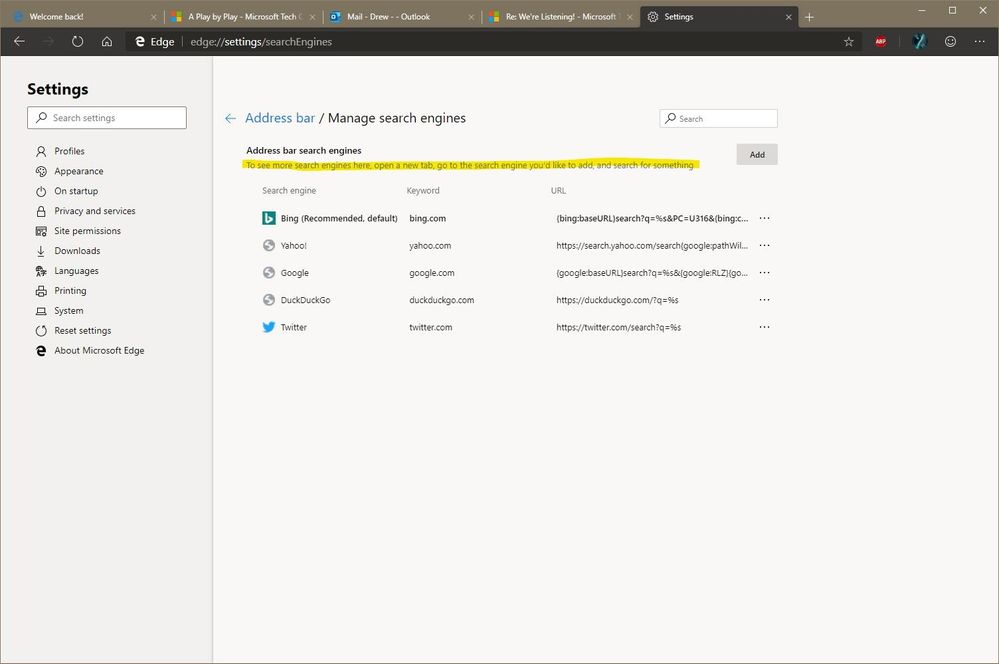This screenshot has height=664, width=999.
Task: Click the Bing (Recommended, default) name
Action: (x=339, y=218)
